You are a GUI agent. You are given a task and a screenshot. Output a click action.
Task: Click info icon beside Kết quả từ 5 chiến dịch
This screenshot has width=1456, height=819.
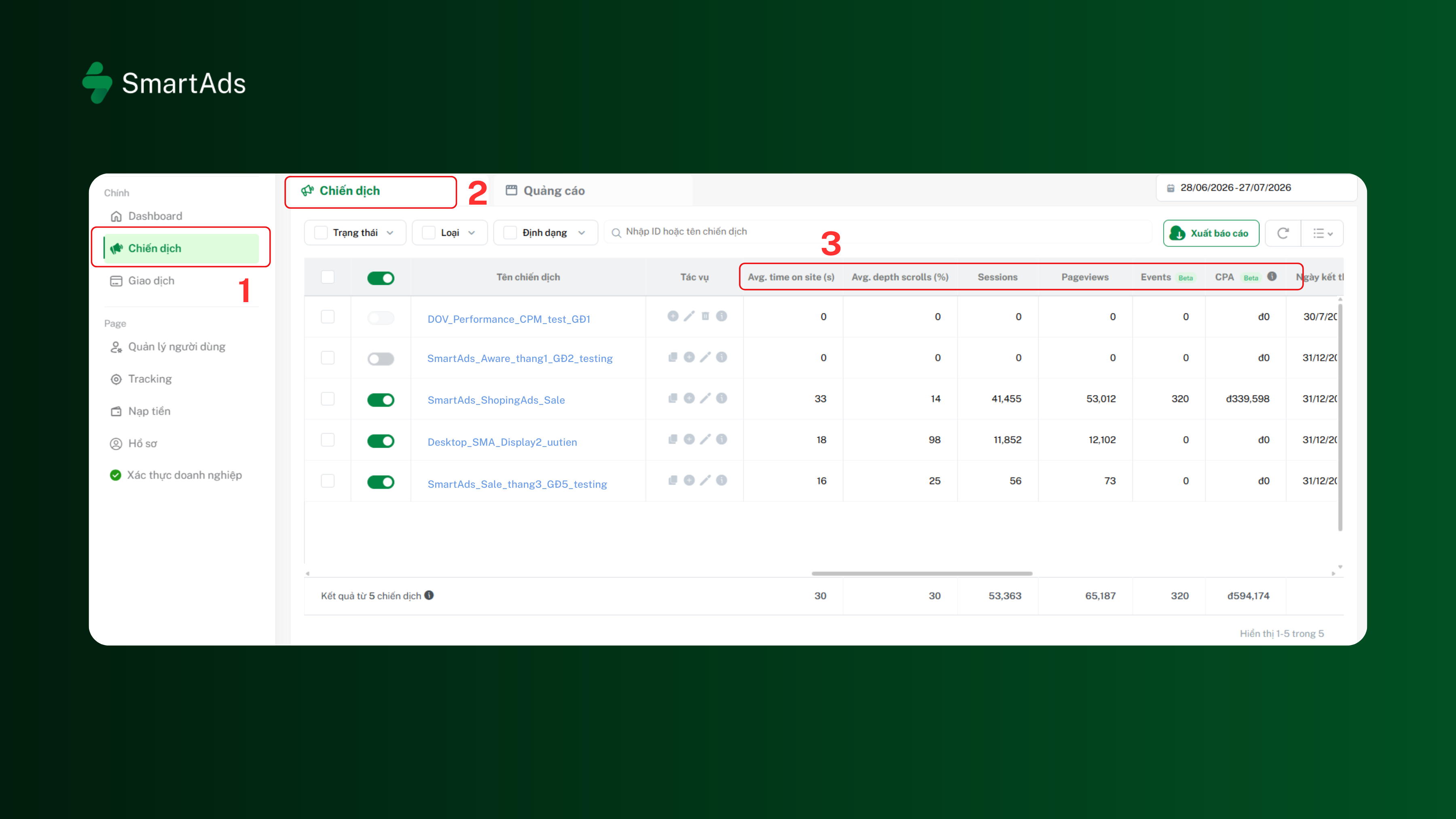[429, 595]
